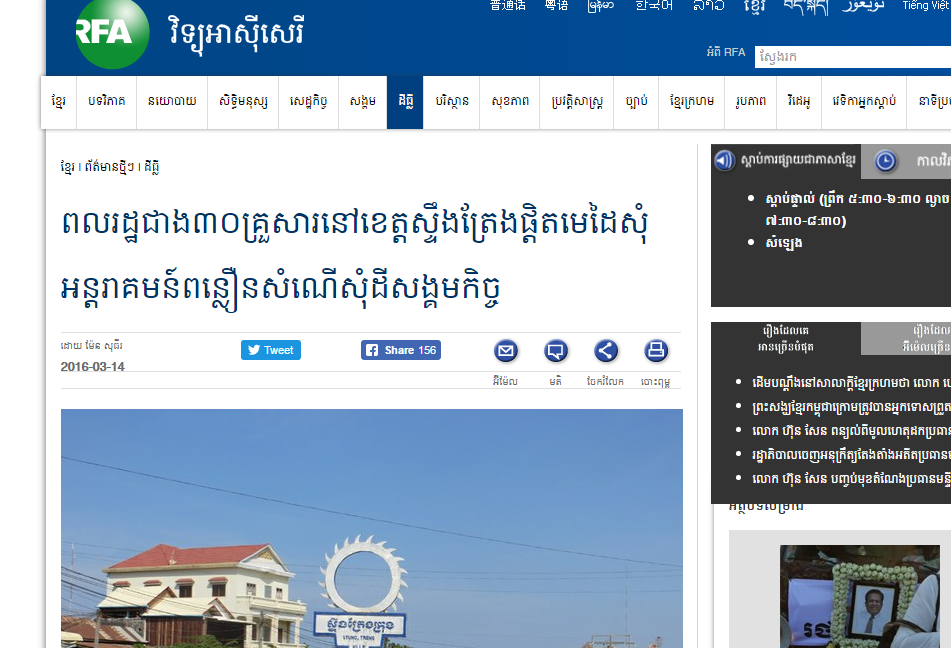The image size is (951, 648).
Task: Click the search input field
Action: [x=853, y=57]
